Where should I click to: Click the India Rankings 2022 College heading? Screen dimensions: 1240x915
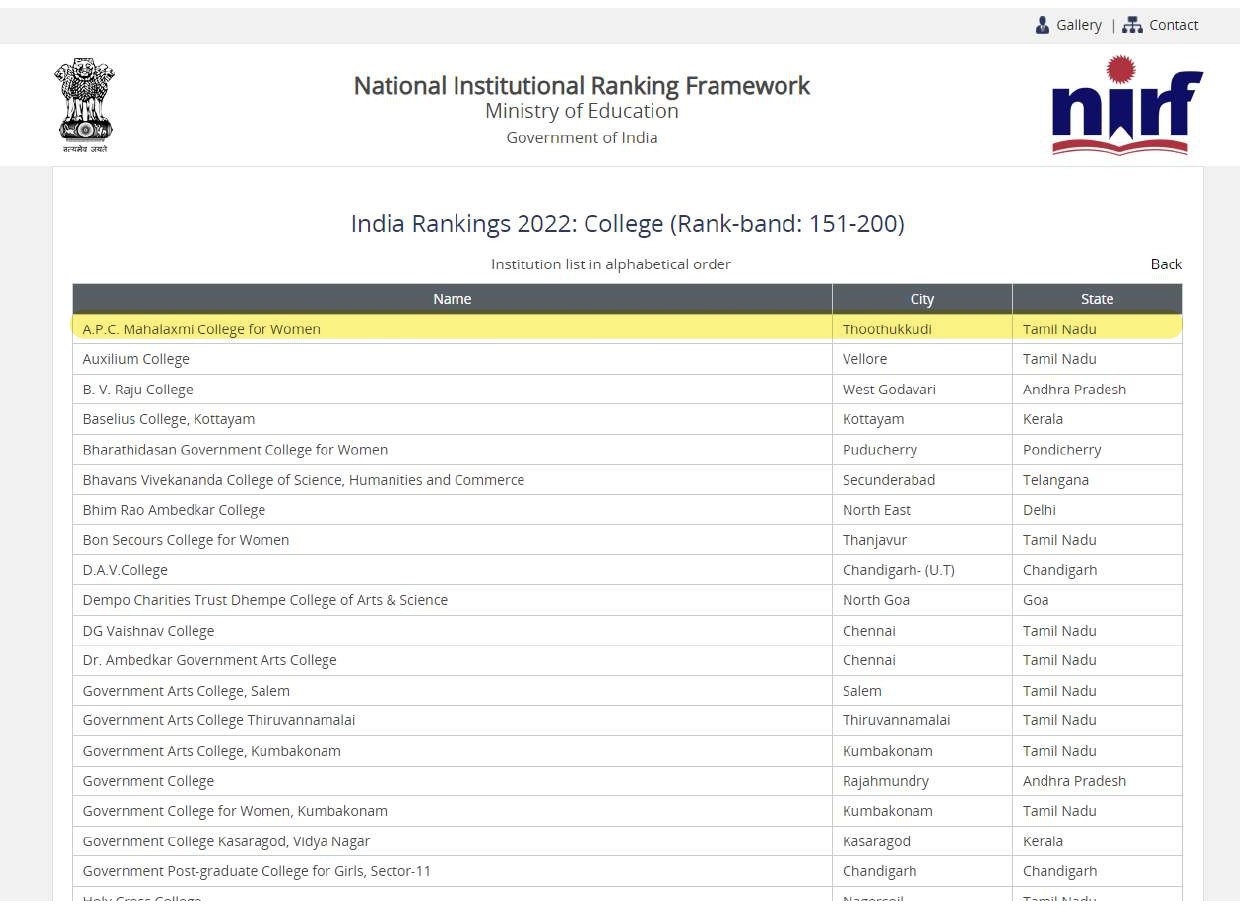(x=628, y=224)
